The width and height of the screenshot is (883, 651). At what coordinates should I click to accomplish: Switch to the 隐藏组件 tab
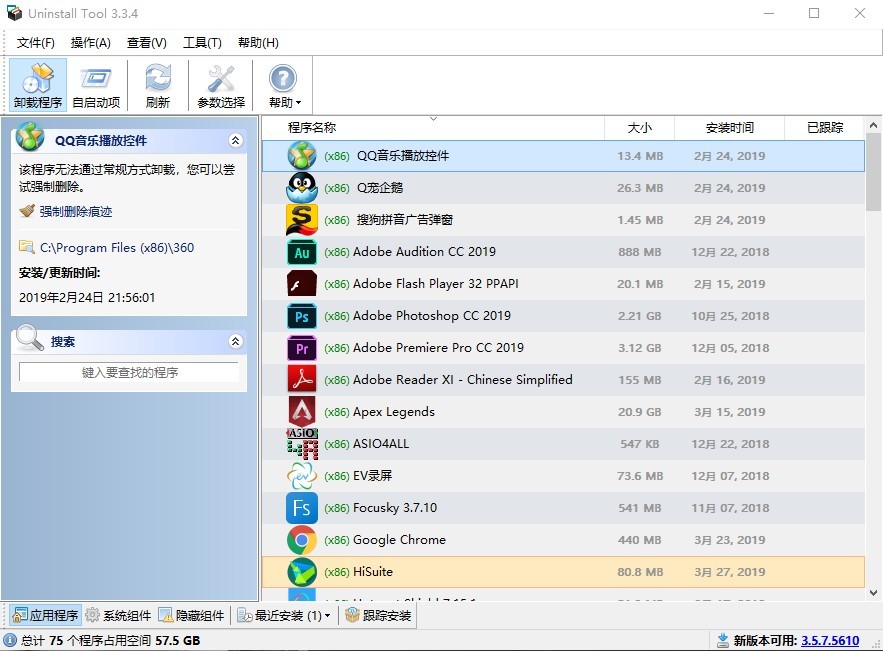[192, 616]
